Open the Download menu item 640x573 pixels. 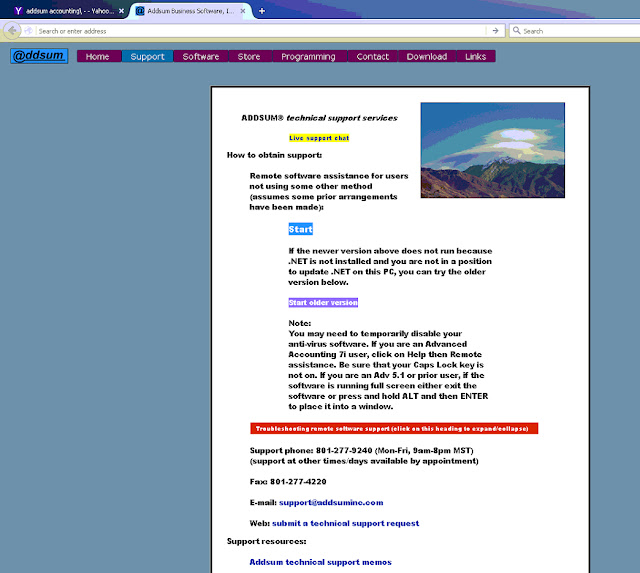427,56
